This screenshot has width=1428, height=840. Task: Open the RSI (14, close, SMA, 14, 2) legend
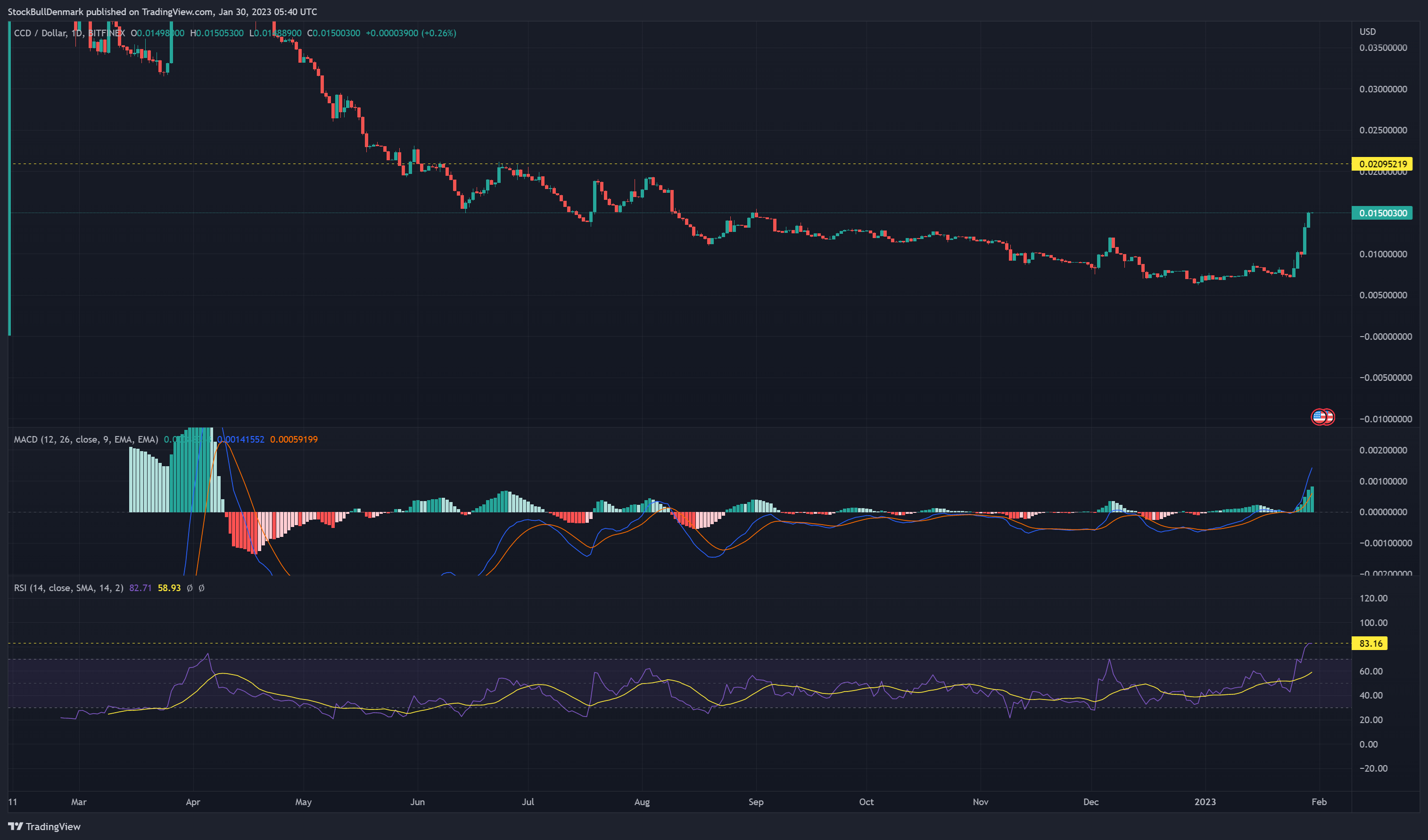click(x=68, y=588)
